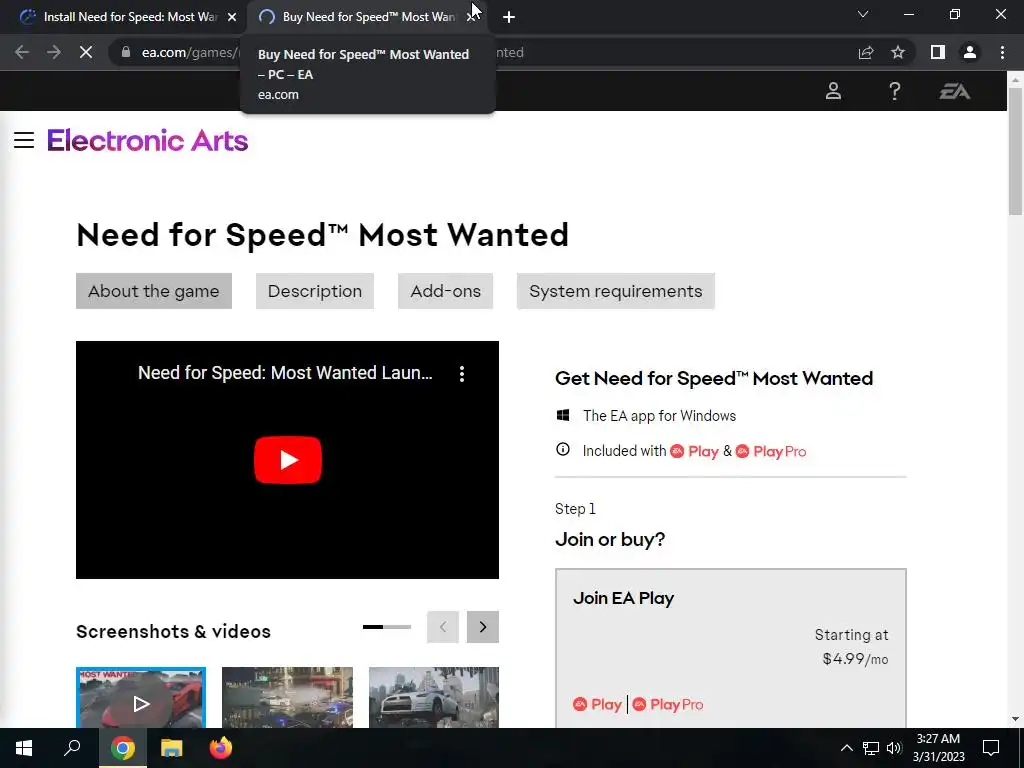Click EA Play logo in Join card
The image size is (1024, 768).
pyautogui.click(x=597, y=704)
